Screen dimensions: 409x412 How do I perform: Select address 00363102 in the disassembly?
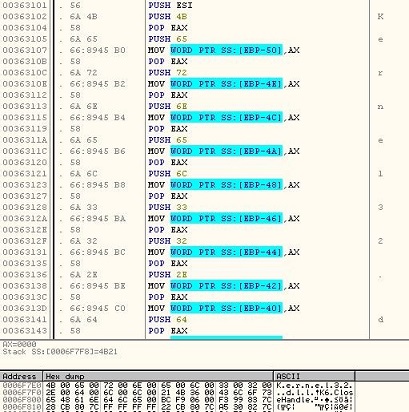coord(25,17)
